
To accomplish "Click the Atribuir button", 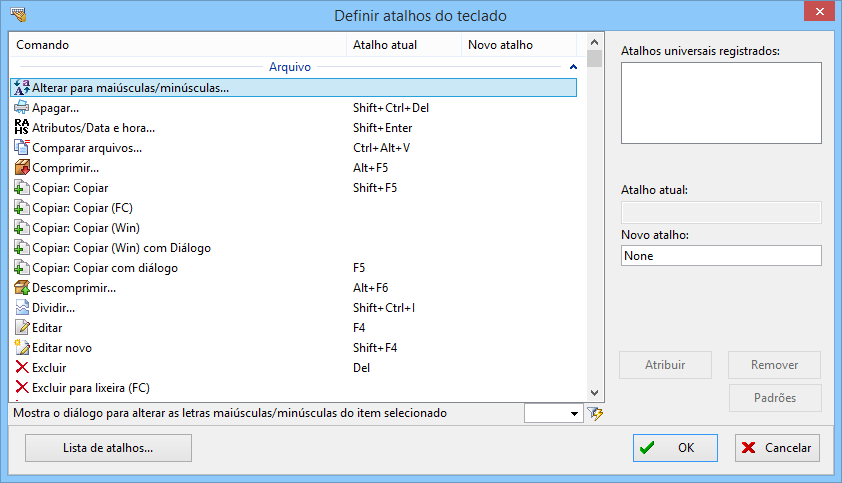I will point(665,365).
